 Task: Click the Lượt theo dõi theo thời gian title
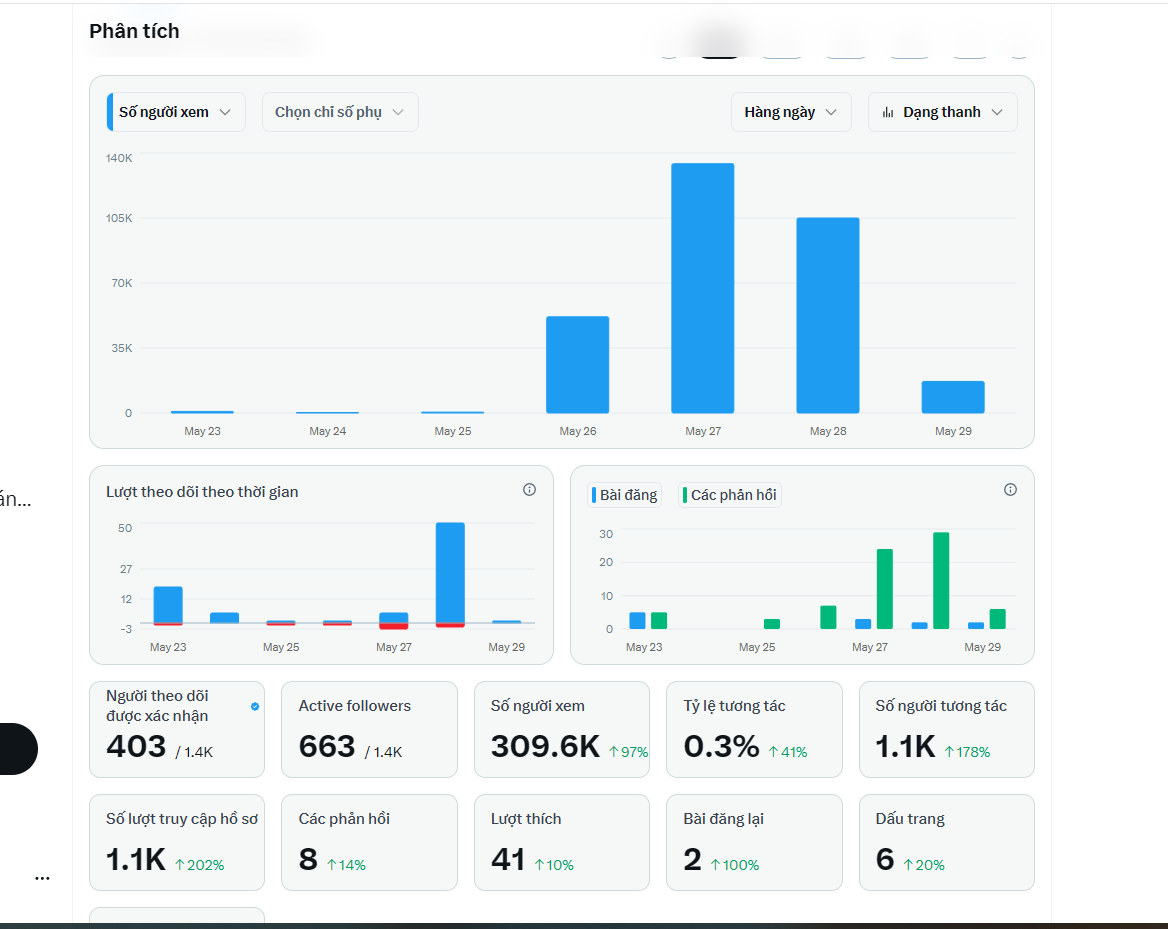[x=202, y=492]
